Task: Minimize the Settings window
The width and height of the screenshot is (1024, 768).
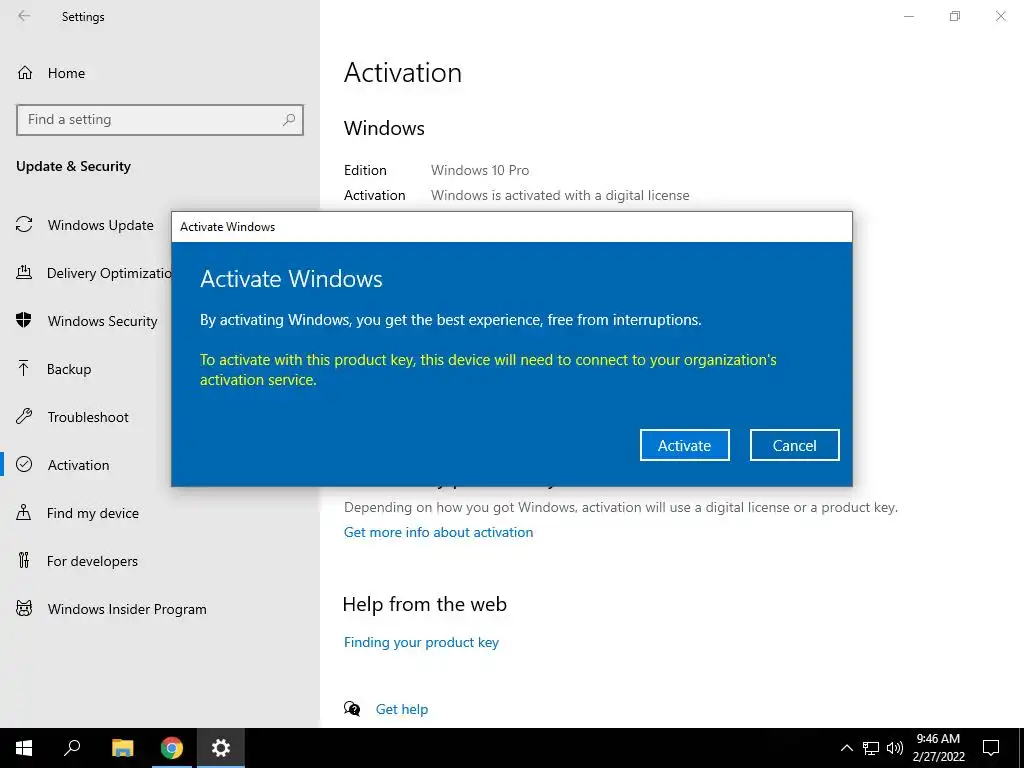Action: click(x=909, y=16)
